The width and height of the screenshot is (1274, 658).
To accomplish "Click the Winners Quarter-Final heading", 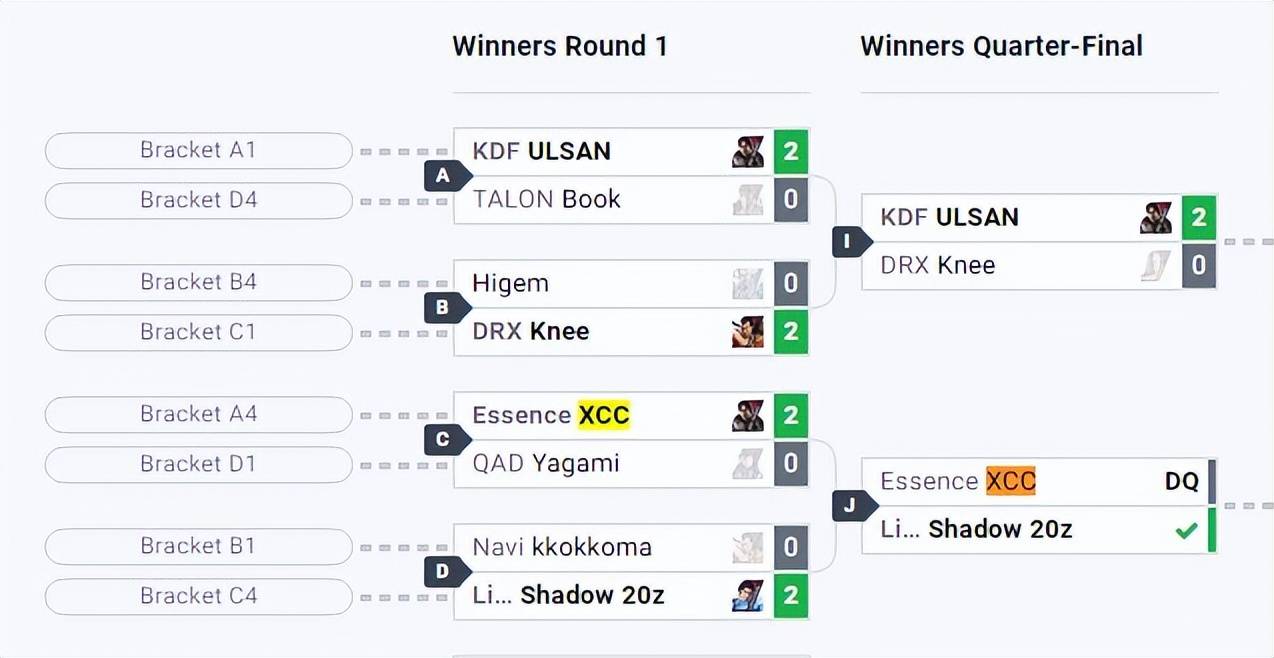I will click(x=1001, y=47).
